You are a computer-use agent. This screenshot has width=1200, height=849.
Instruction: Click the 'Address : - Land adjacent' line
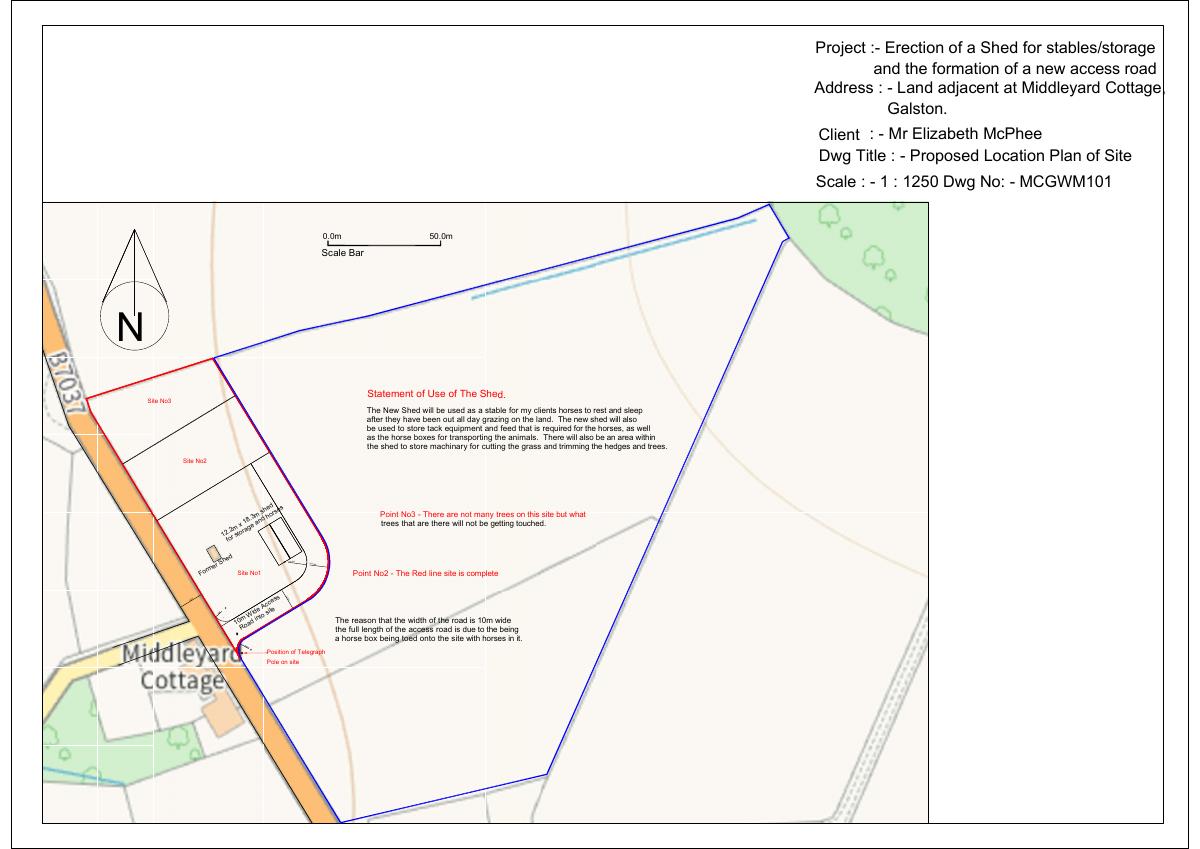990,88
